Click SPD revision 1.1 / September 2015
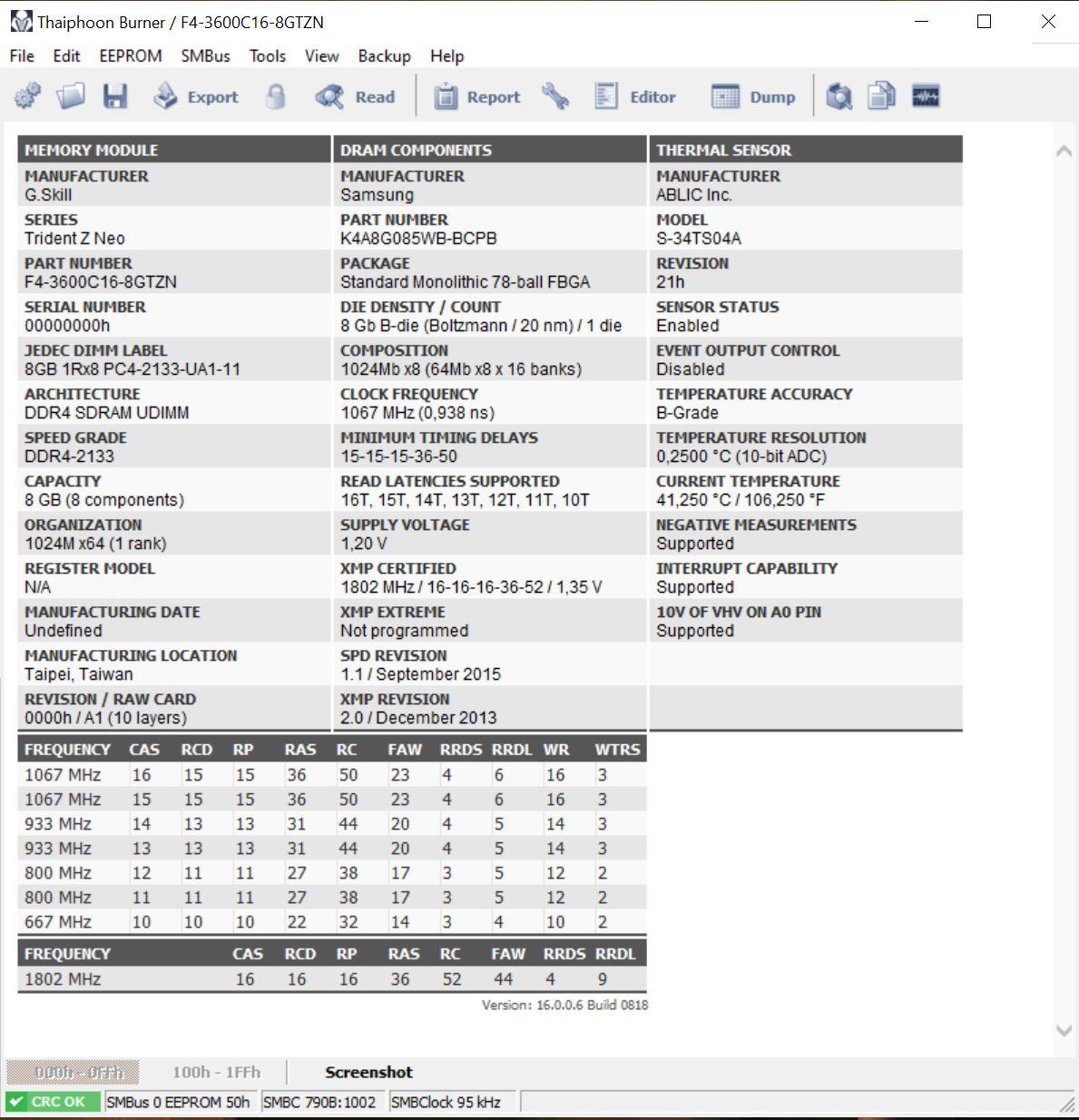Screen dimensions: 1079x1120 pos(420,674)
